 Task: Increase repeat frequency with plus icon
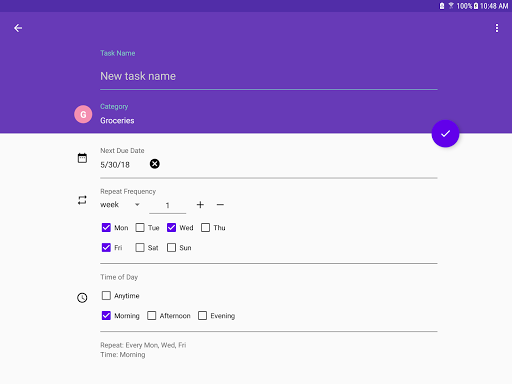[x=200, y=205]
